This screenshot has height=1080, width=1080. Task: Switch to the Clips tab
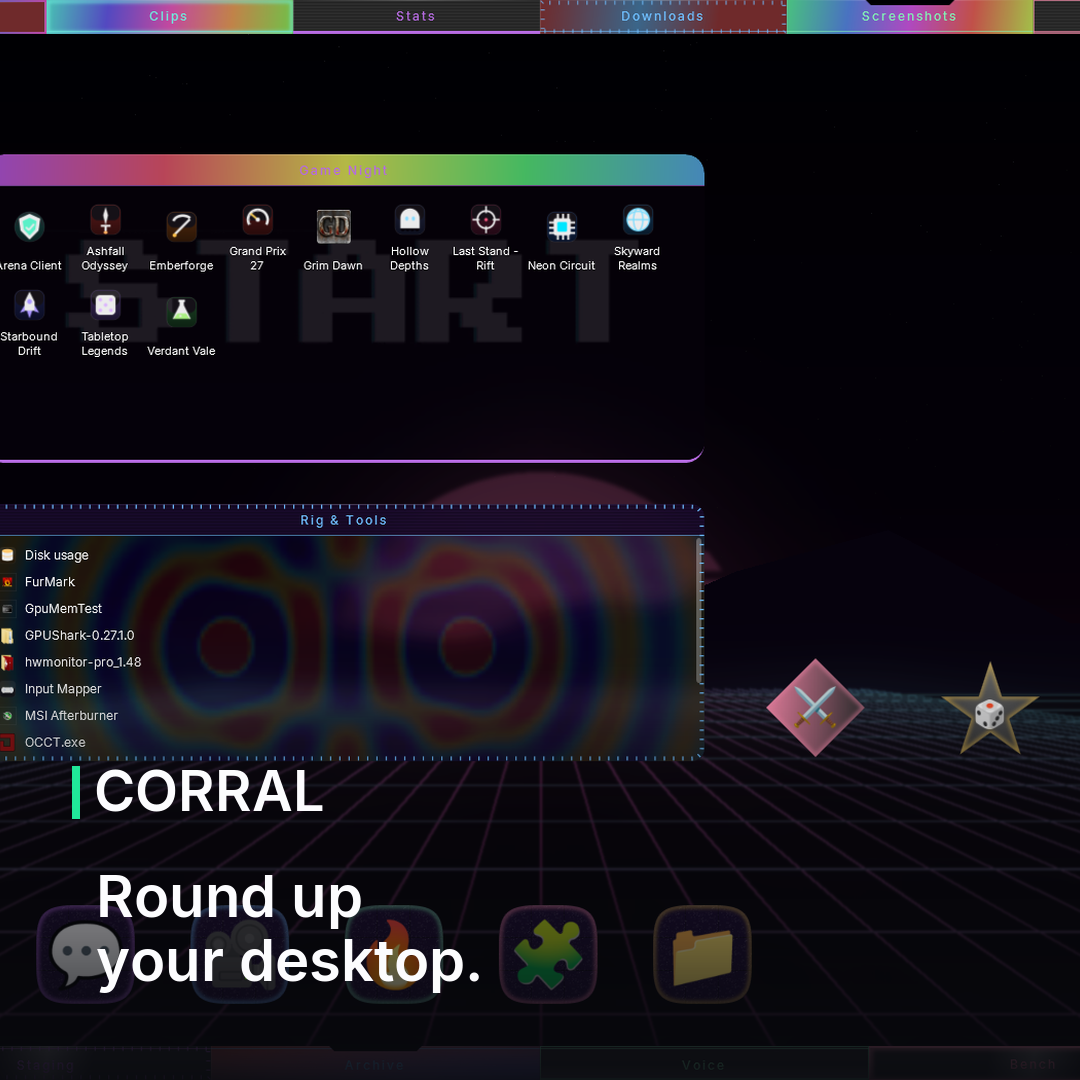tap(169, 17)
